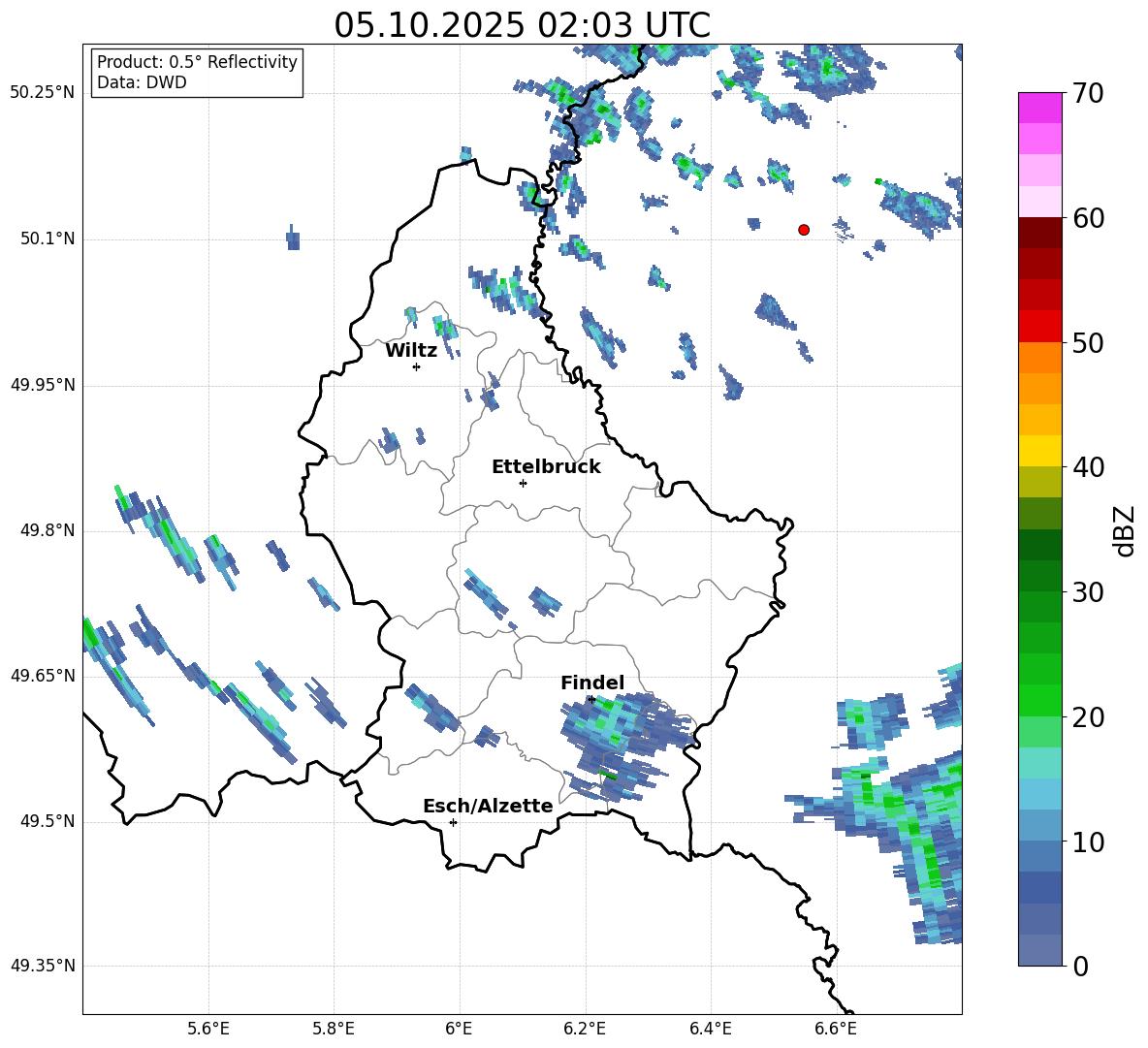
Task: Click the 49.35°N latitude label
Action: pyautogui.click(x=43, y=966)
